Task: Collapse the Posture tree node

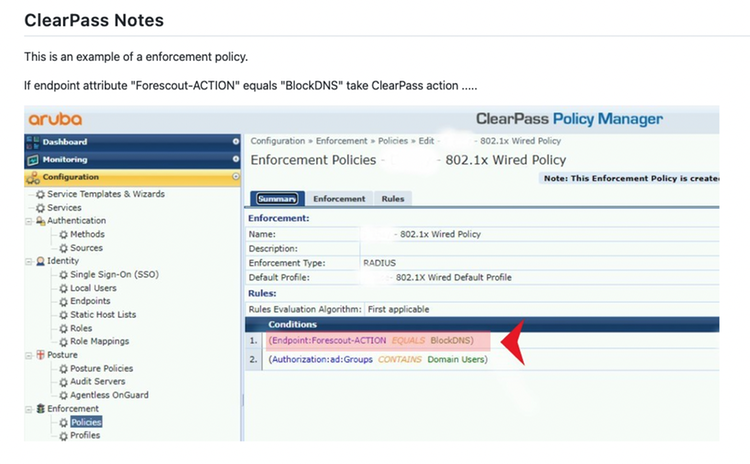Action: (28, 355)
